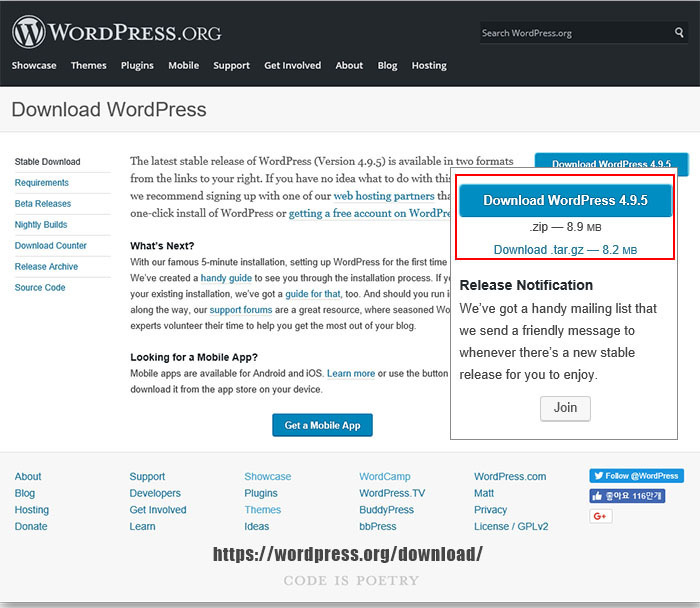This screenshot has width=700, height=608.
Task: Click the Facebook like button
Action: [627, 496]
